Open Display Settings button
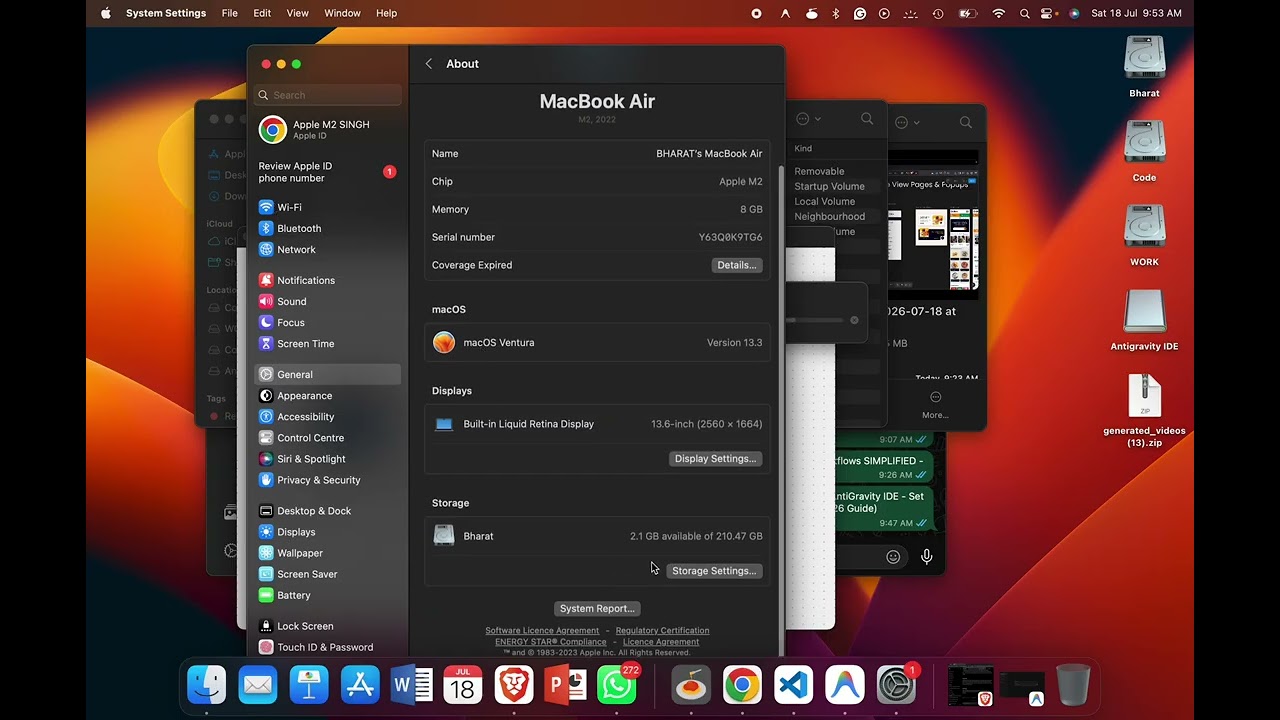The height and width of the screenshot is (720, 1280). tap(715, 458)
